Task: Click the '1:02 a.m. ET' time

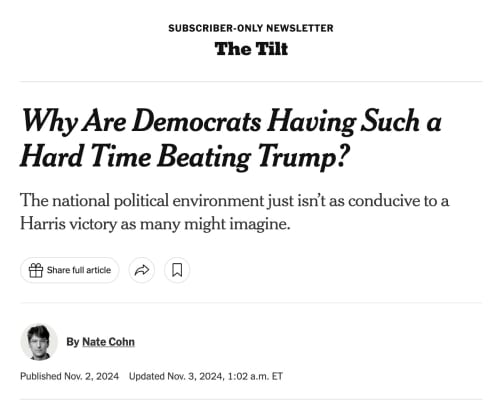Action: (255, 376)
